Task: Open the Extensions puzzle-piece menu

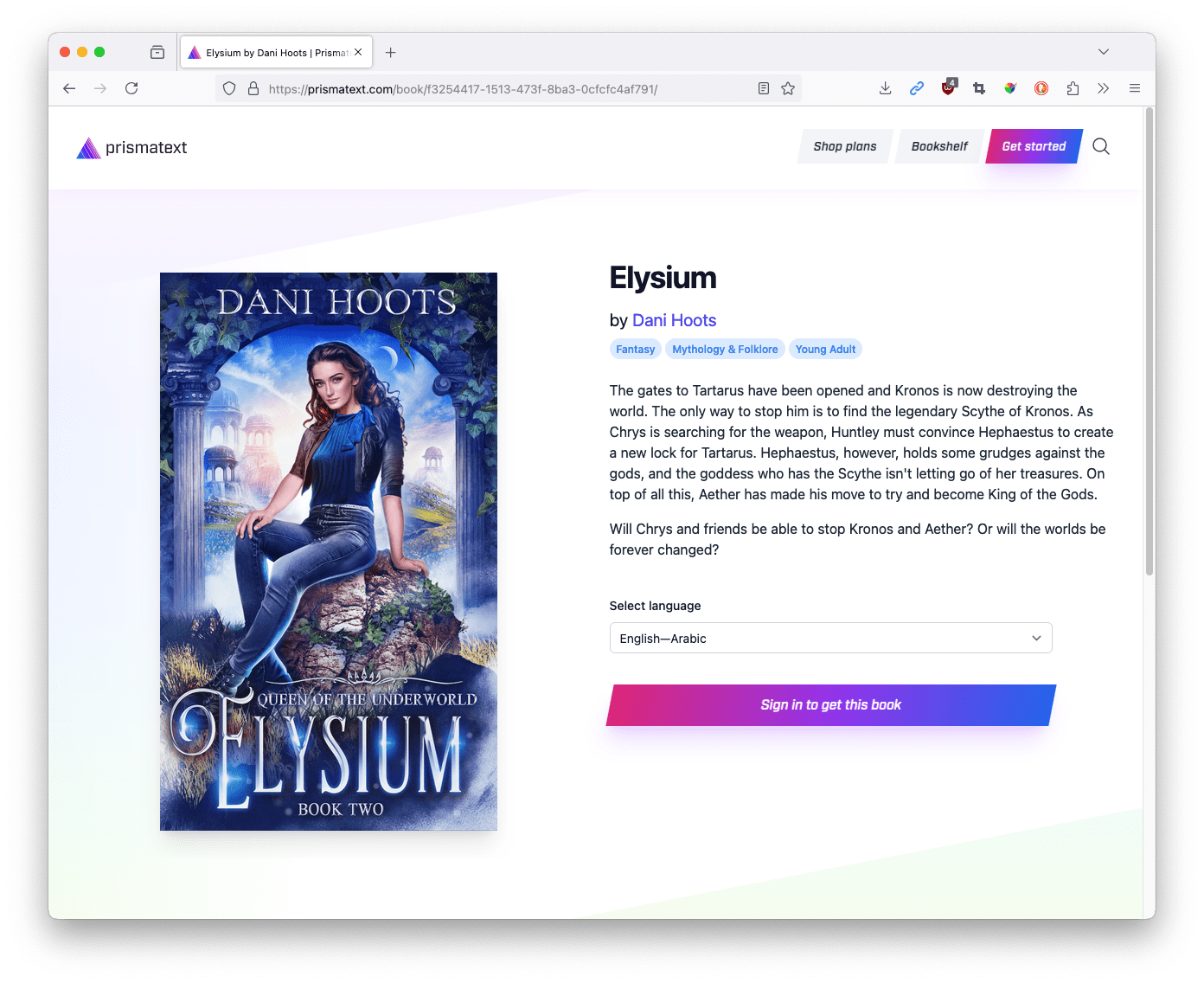Action: pyautogui.click(x=1073, y=87)
